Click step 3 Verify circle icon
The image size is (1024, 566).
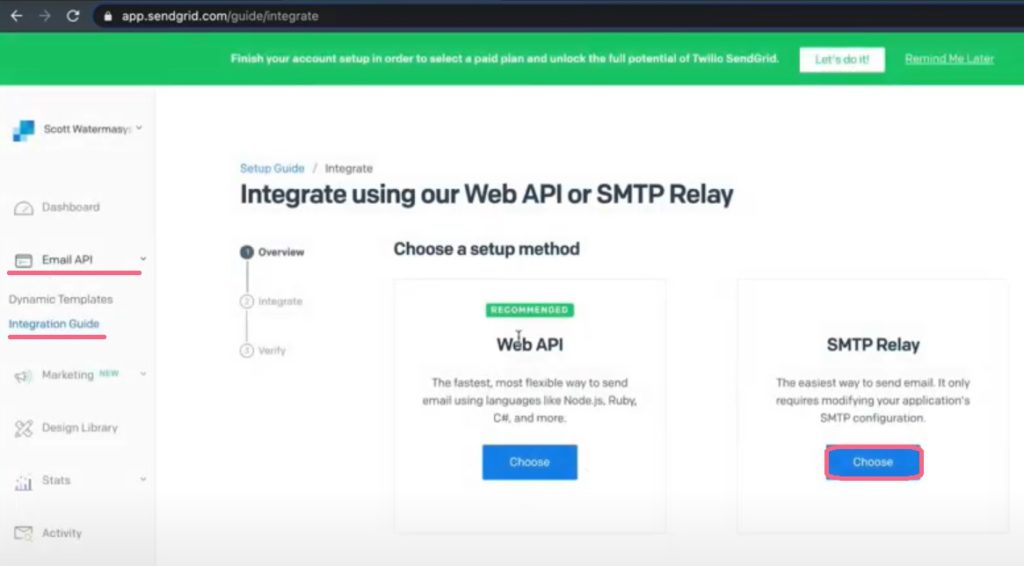pyautogui.click(x=246, y=351)
